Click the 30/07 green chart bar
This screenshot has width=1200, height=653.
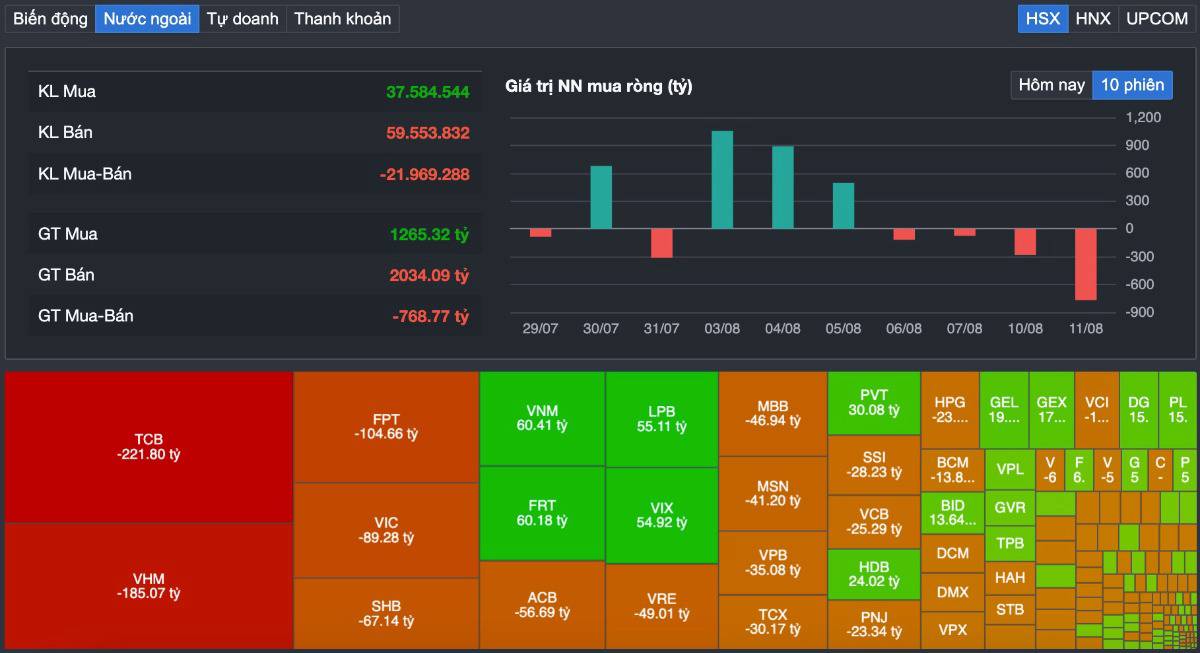click(x=601, y=197)
